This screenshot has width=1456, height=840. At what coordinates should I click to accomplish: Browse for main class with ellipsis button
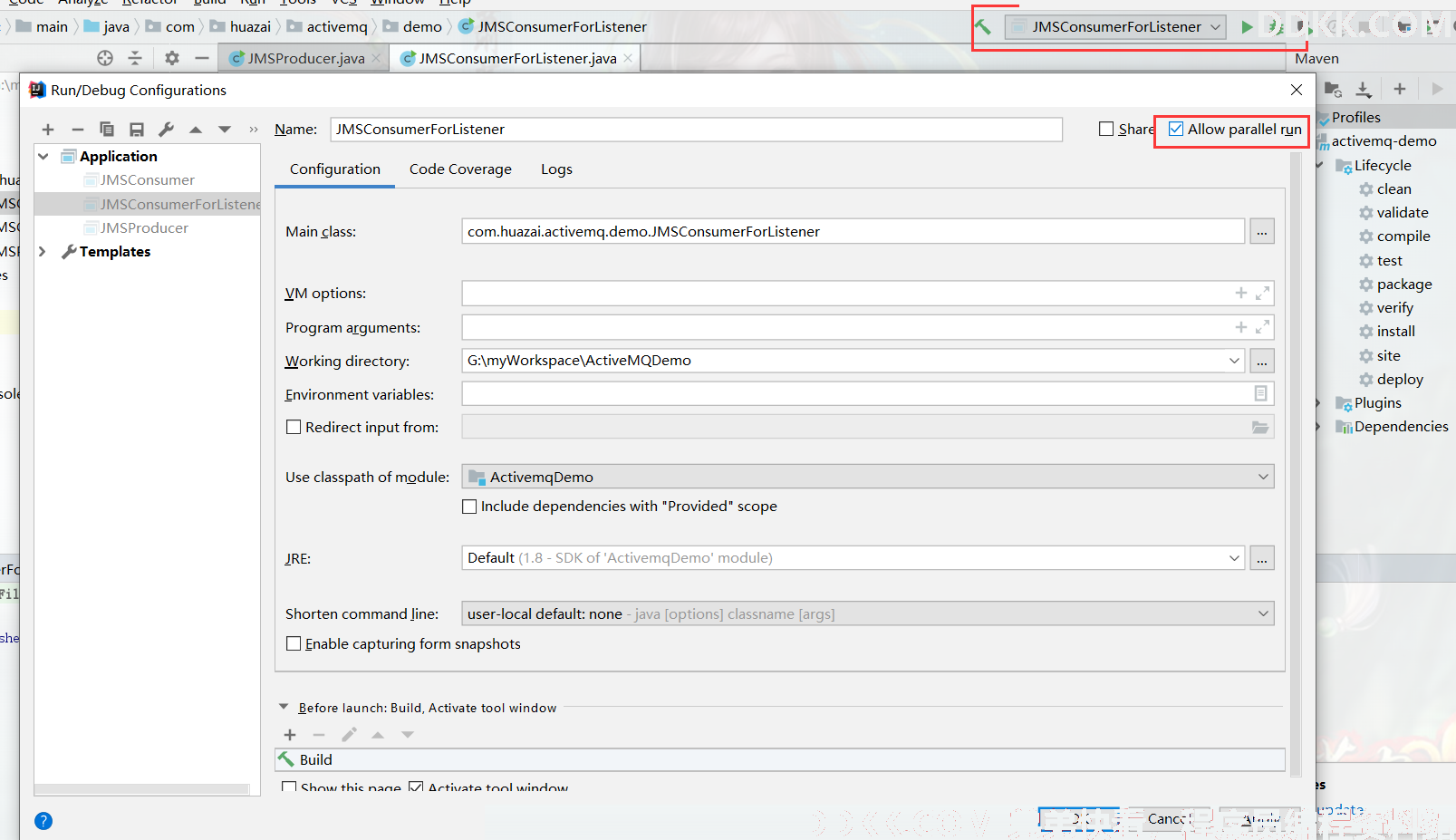1262,232
